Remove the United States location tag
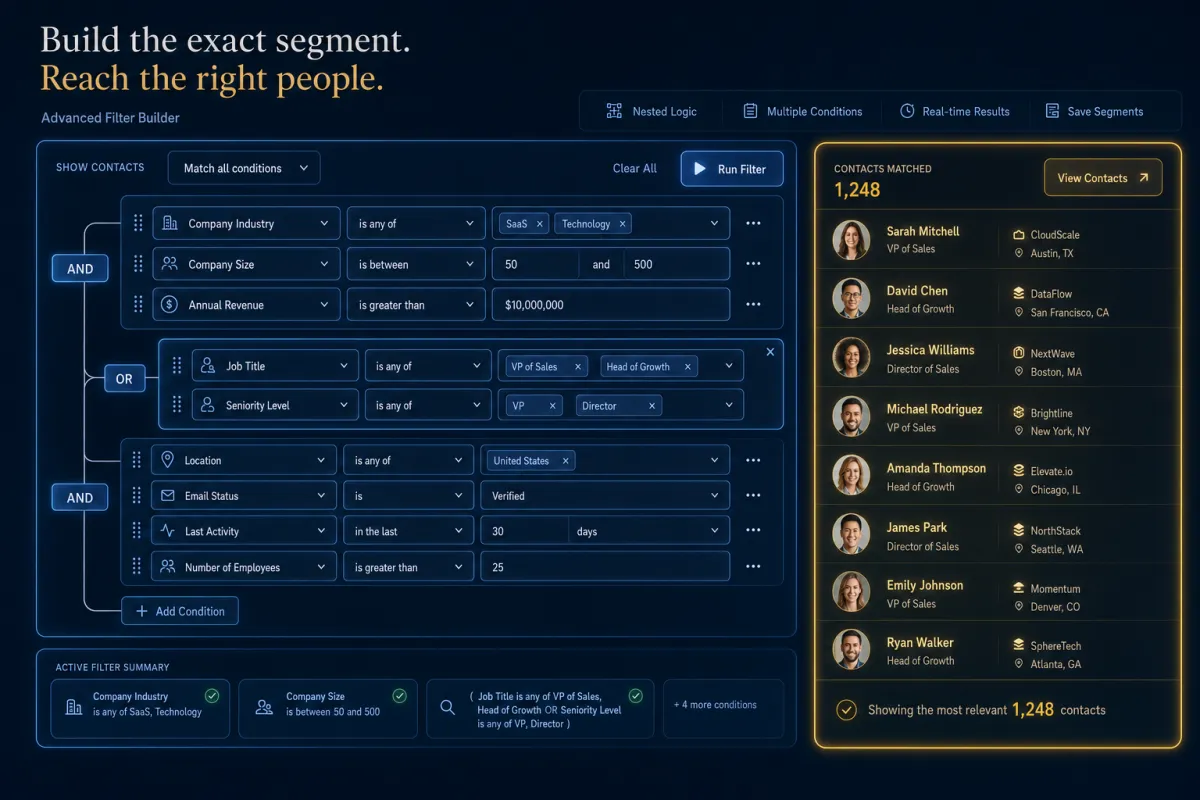The image size is (1200, 800). [x=565, y=461]
